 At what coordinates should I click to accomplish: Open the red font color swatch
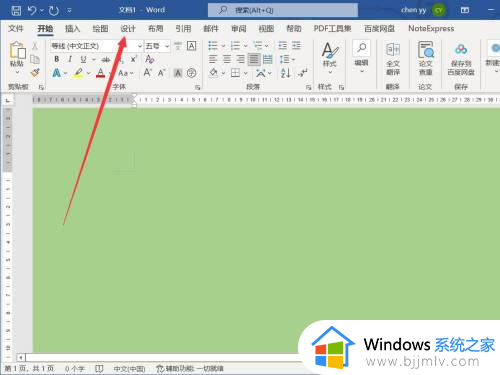[100, 73]
